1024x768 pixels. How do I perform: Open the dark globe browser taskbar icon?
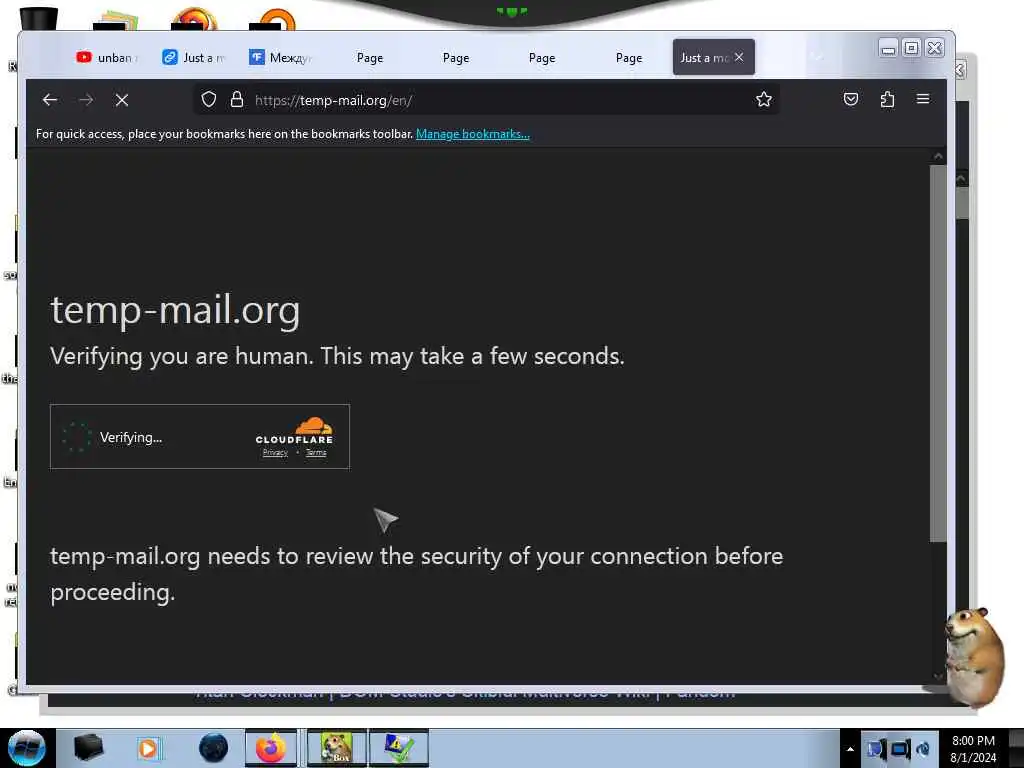click(214, 748)
